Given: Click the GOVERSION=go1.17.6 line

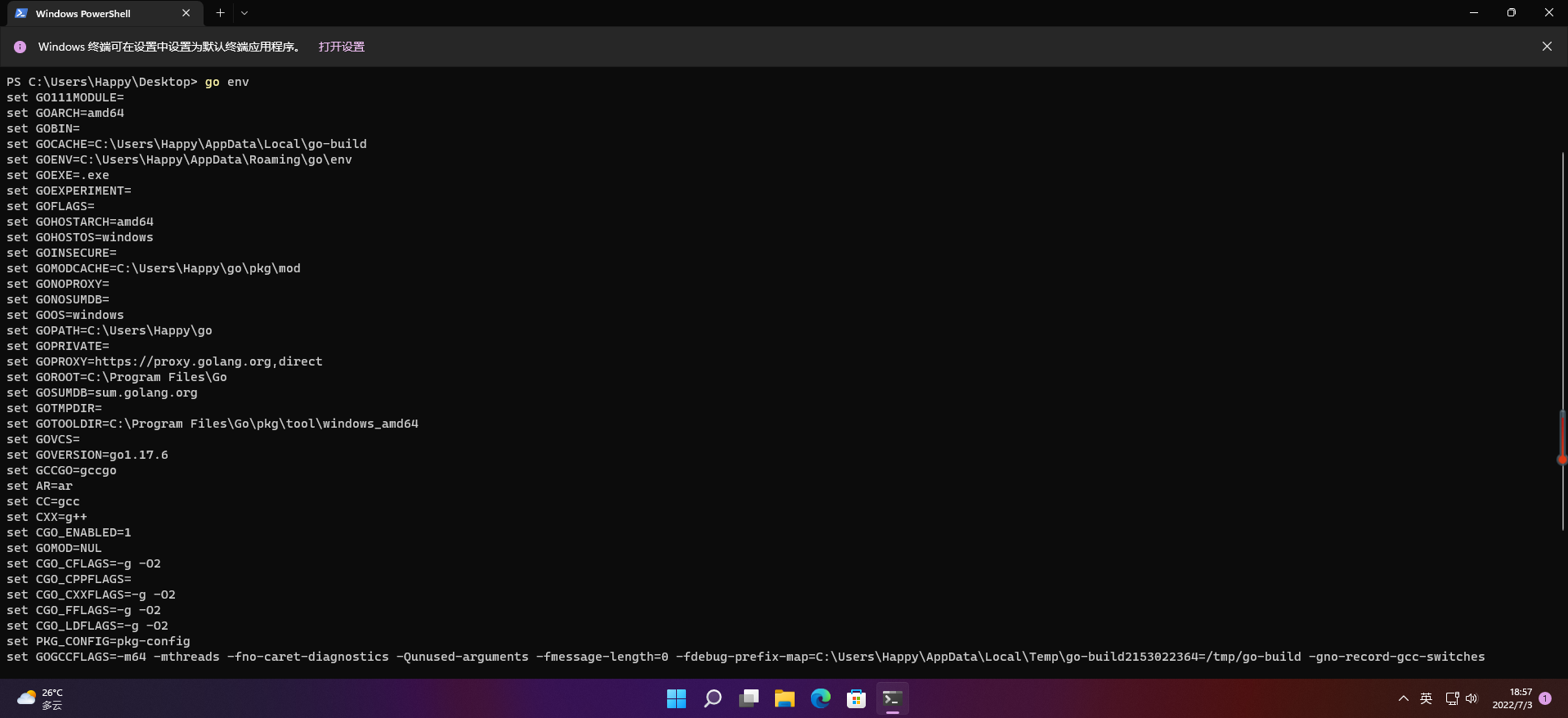Looking at the screenshot, I should click(x=87, y=455).
